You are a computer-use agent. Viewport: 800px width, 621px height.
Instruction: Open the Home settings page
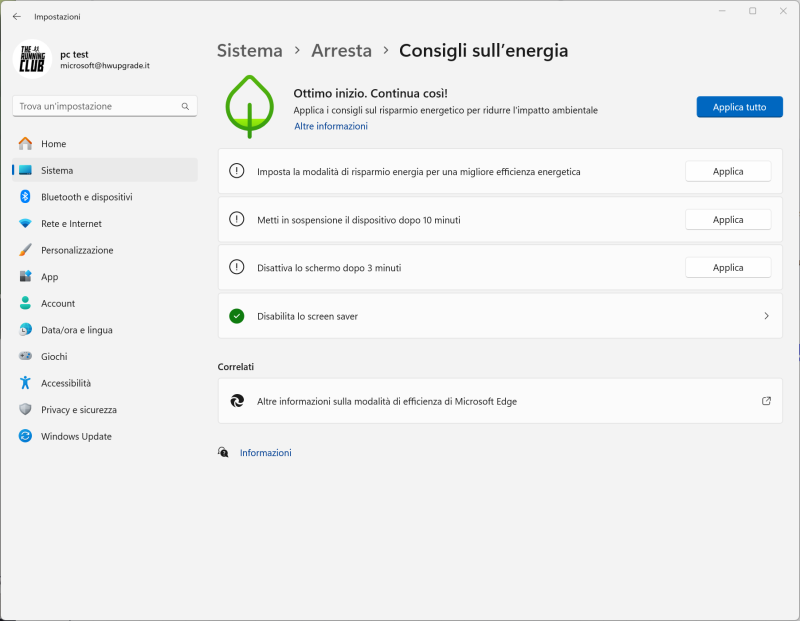(x=53, y=144)
